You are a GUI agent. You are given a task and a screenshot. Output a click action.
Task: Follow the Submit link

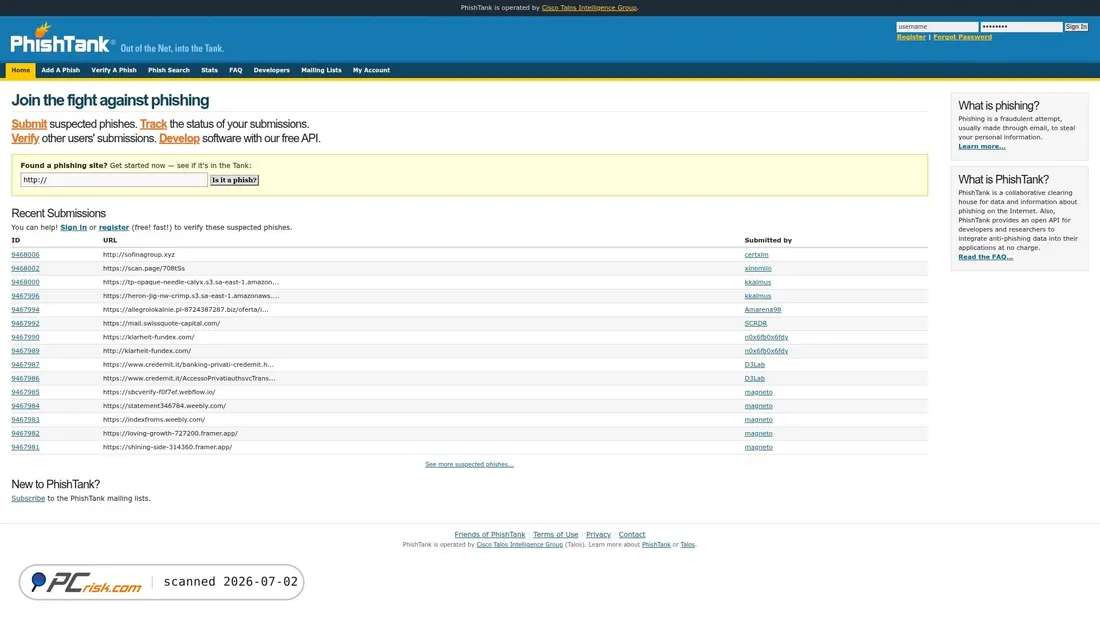point(29,124)
